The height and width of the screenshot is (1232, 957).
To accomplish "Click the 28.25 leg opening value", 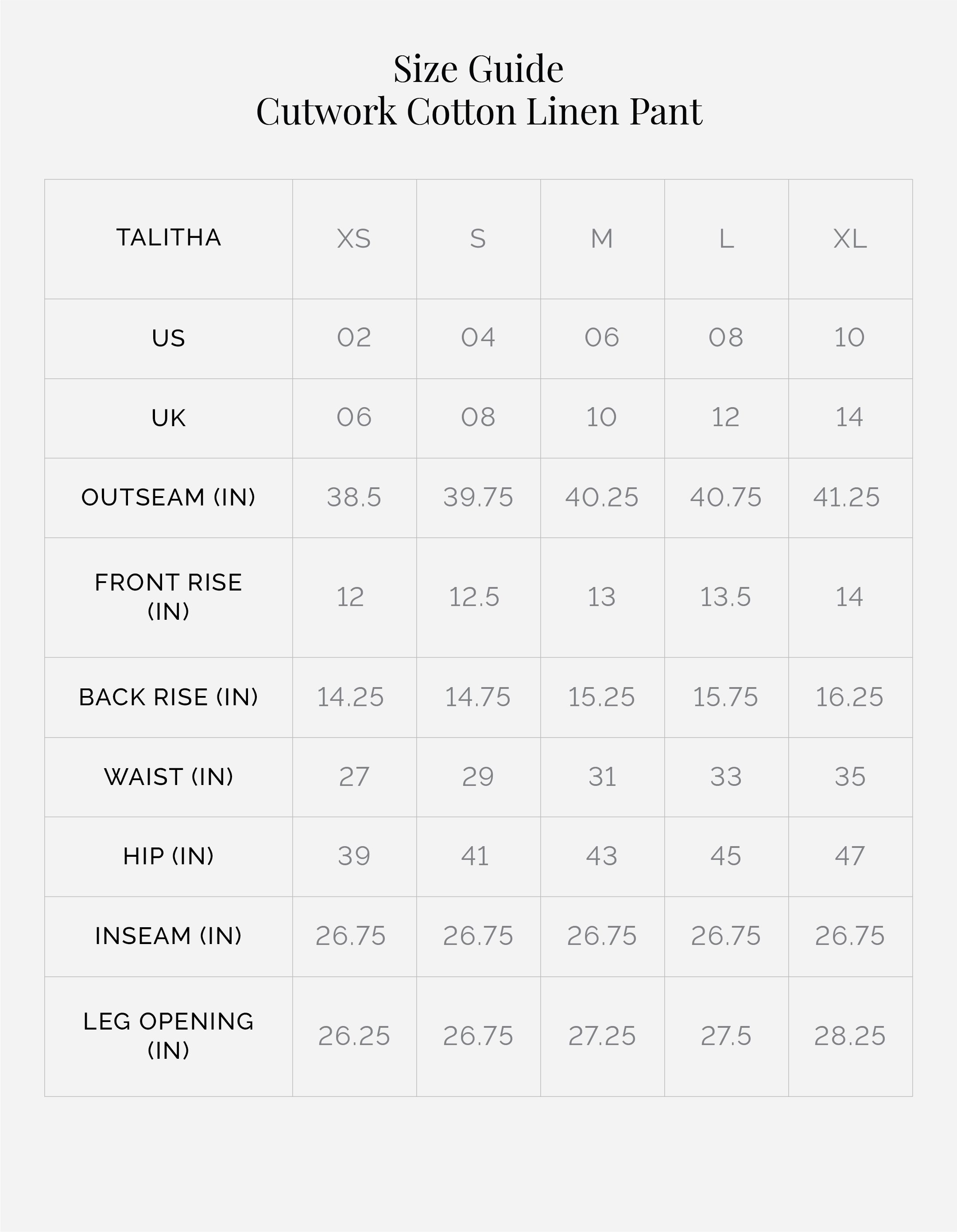I will tap(850, 1036).
